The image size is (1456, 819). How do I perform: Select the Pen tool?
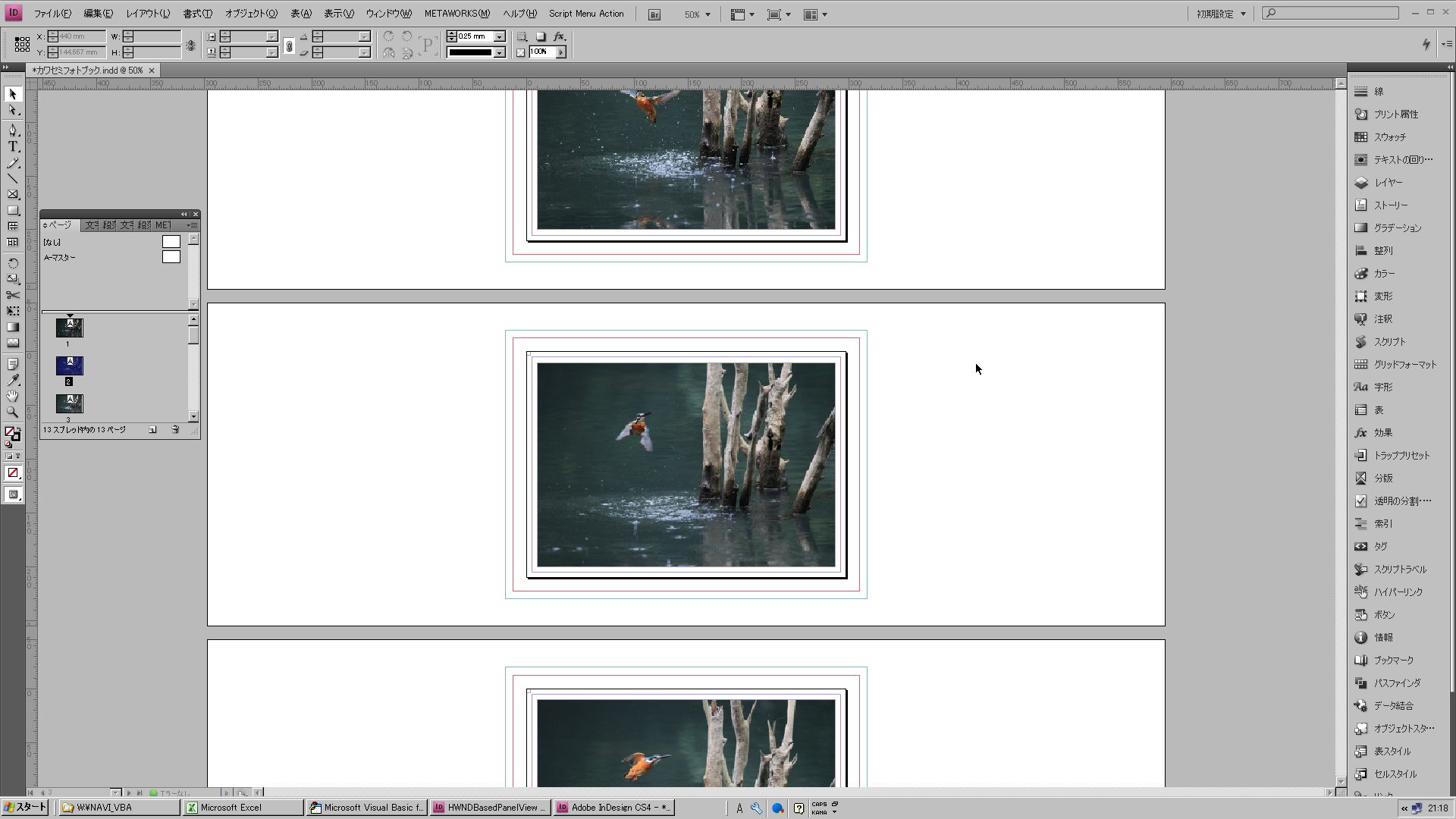[13, 130]
